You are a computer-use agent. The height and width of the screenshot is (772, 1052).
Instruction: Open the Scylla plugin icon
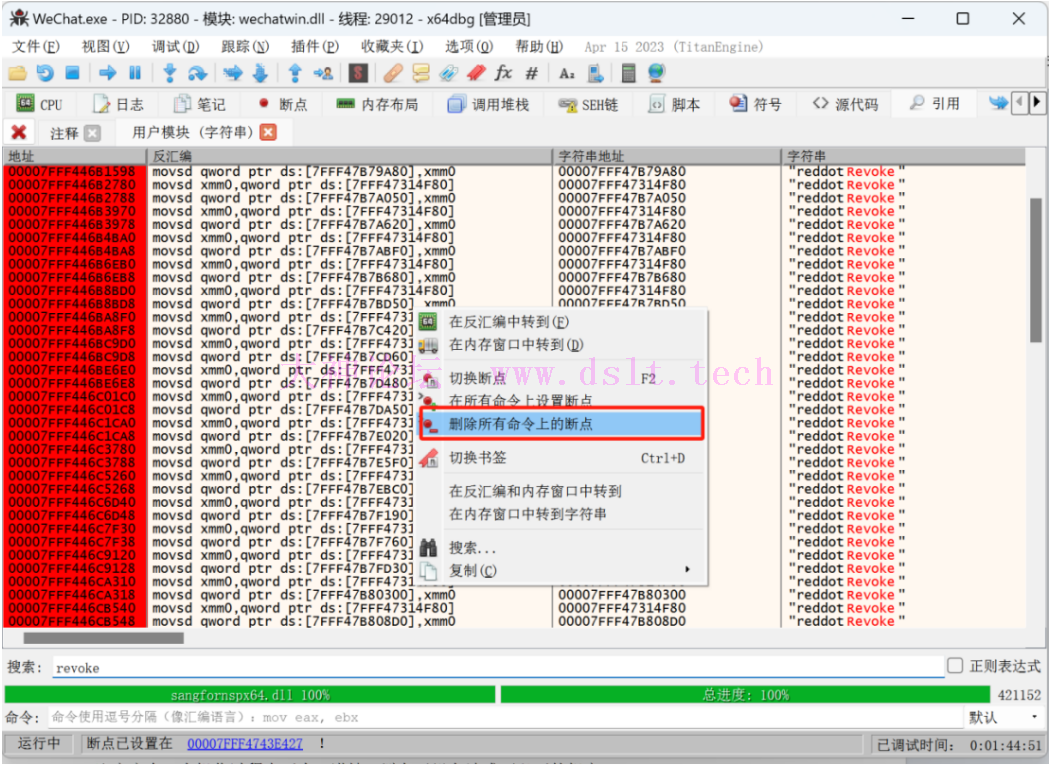pyautogui.click(x=358, y=73)
